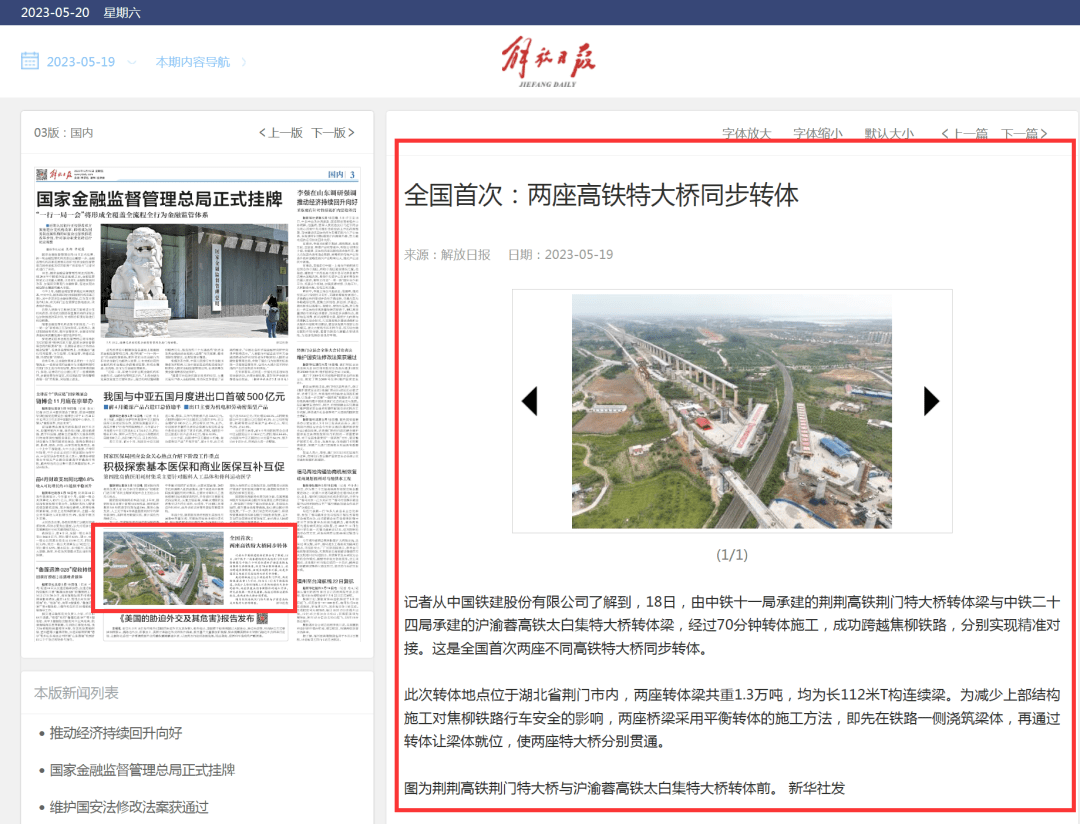This screenshot has width=1080, height=824.
Task: Open news list item 推动经济持续回升向好
Action: [116, 733]
